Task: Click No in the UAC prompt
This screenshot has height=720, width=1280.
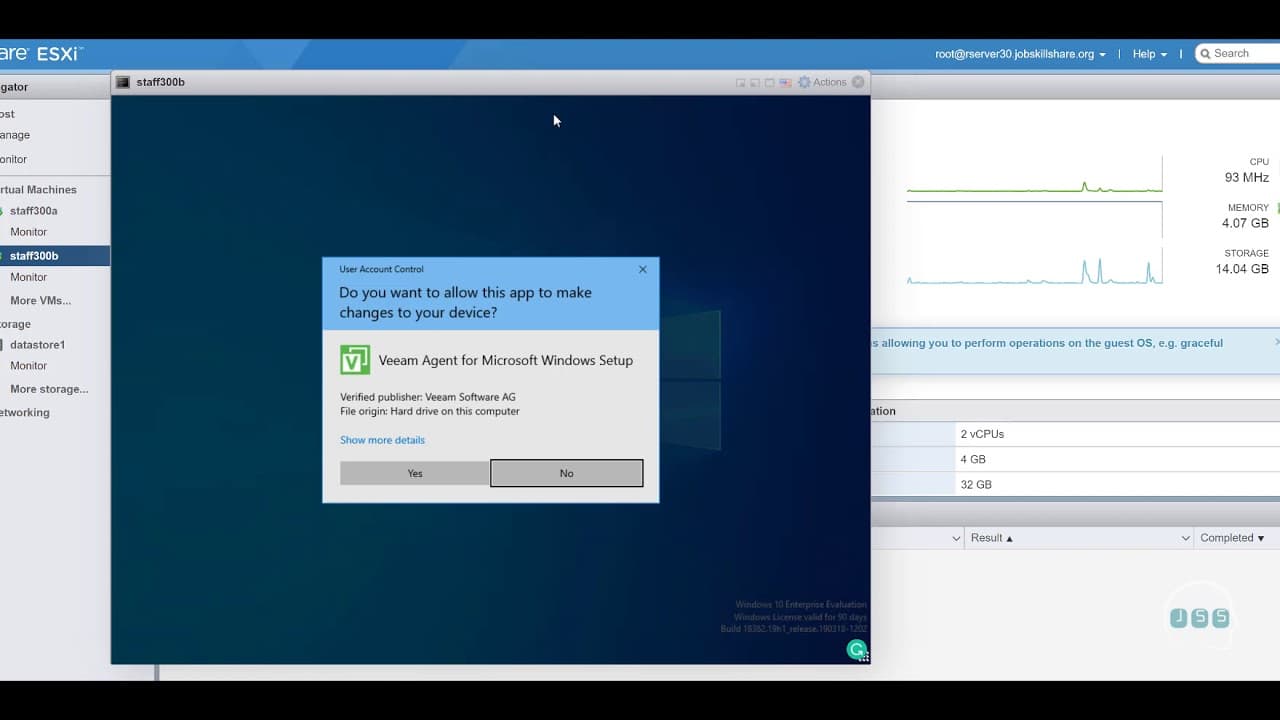Action: click(567, 473)
